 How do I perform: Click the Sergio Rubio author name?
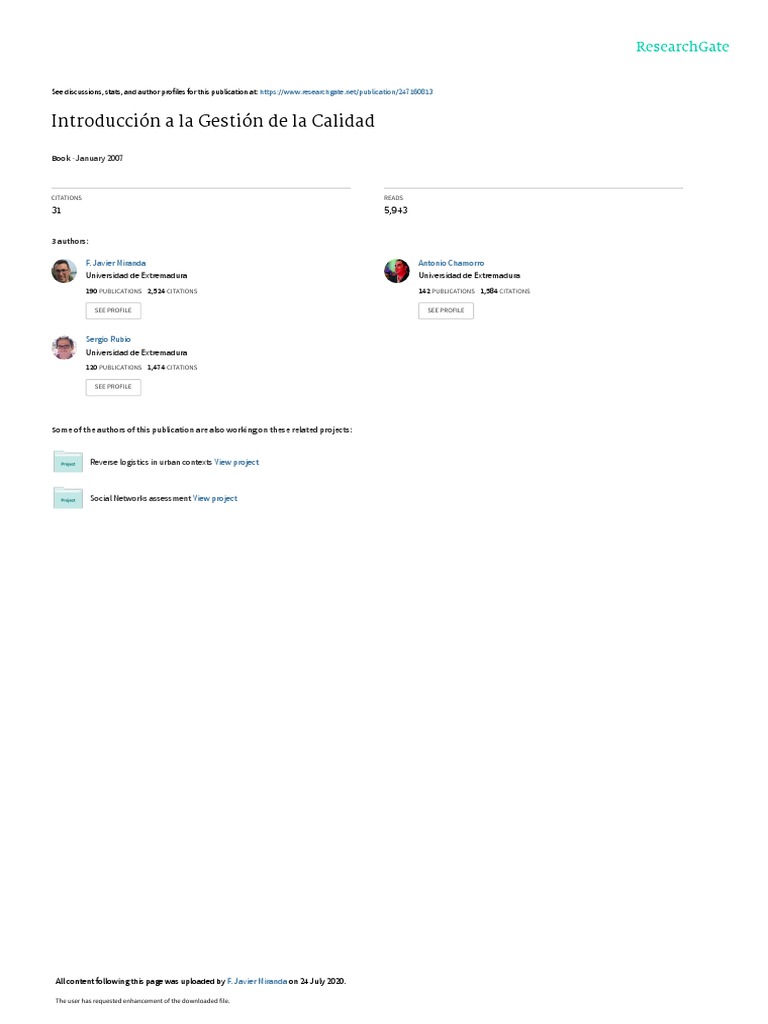click(x=108, y=340)
